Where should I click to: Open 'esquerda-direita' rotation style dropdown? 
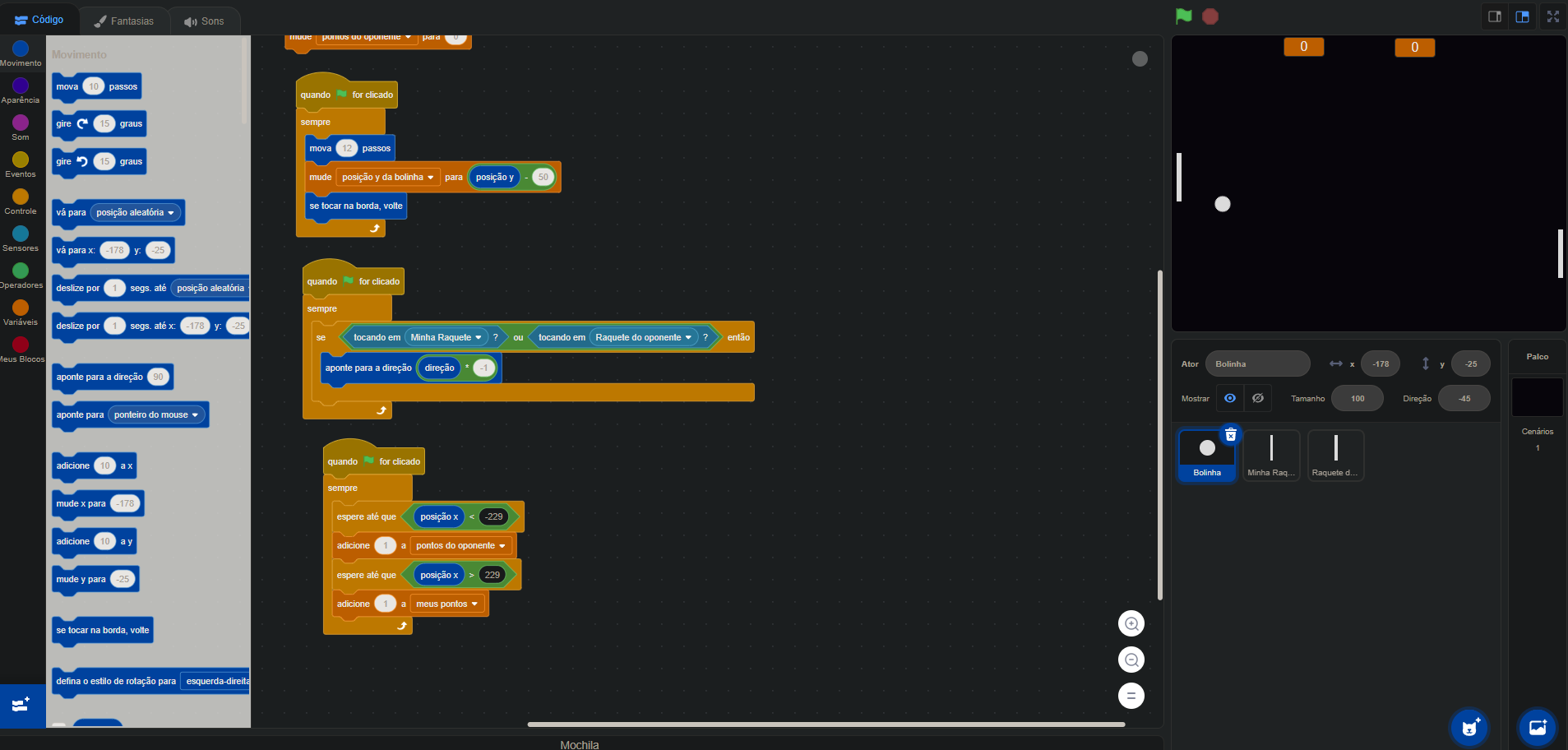click(x=215, y=682)
